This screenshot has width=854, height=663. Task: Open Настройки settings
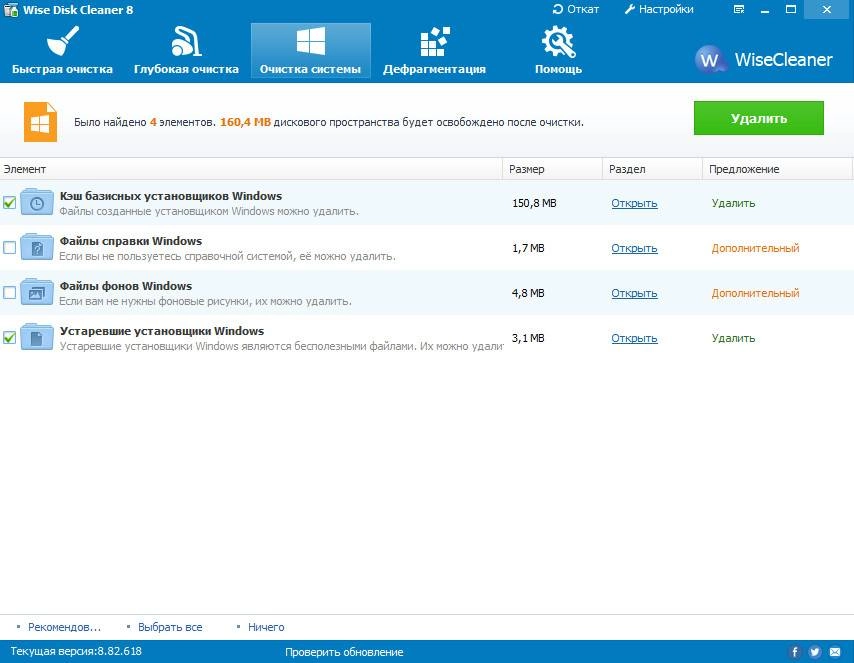(659, 9)
